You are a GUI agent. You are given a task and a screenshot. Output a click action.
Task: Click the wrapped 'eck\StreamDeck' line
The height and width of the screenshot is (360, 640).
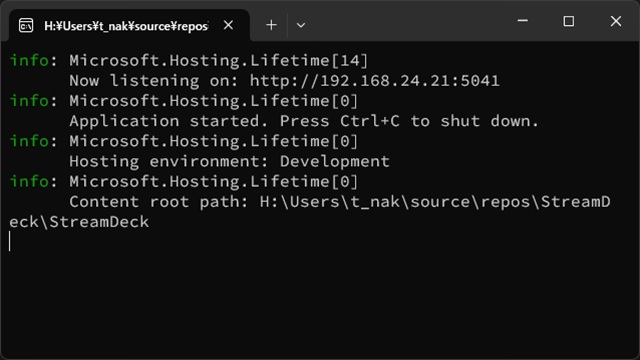click(79, 222)
